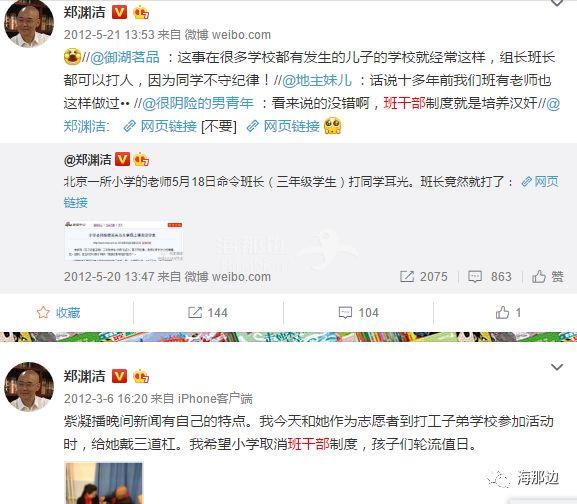The width and height of the screenshot is (577, 504).
Task: Click member crown icon beside first 郑渊洁
Action: tap(141, 13)
